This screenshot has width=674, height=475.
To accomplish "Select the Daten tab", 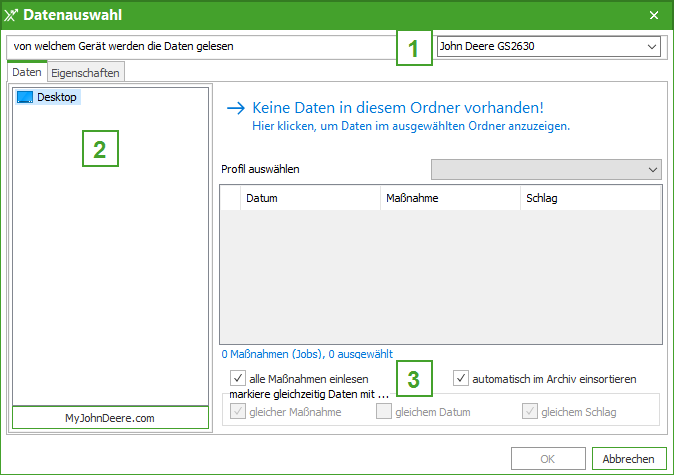I will point(27,73).
